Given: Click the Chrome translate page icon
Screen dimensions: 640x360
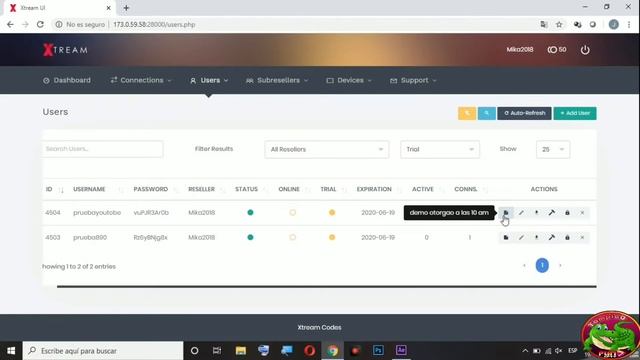Looking at the screenshot, I should (544, 24).
